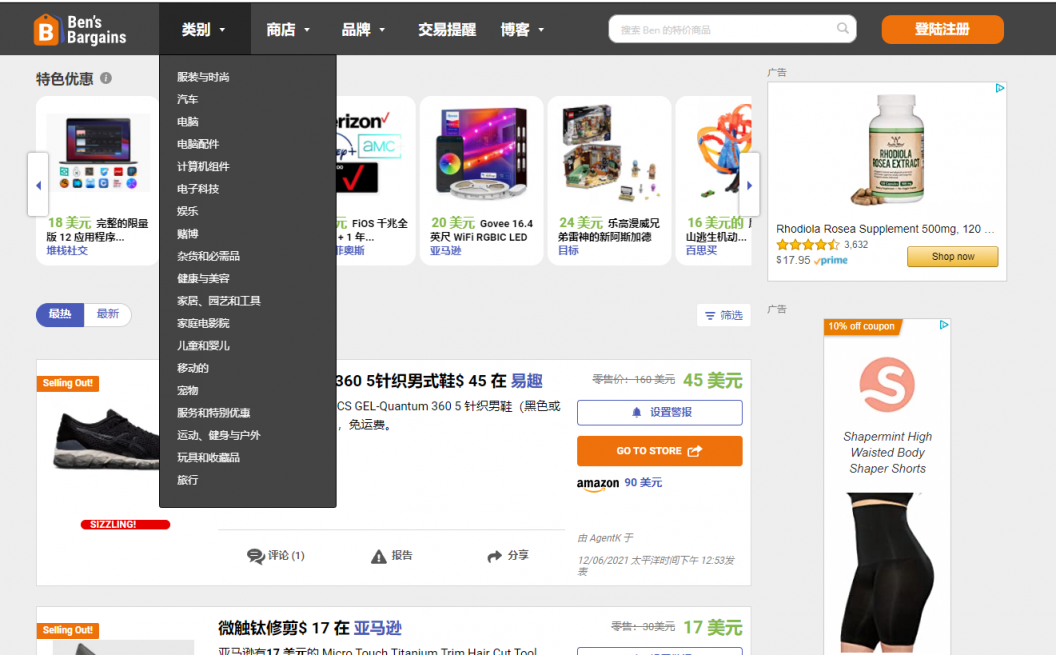Choose 计算机组件 category
The image size is (1056, 655).
[203, 166]
